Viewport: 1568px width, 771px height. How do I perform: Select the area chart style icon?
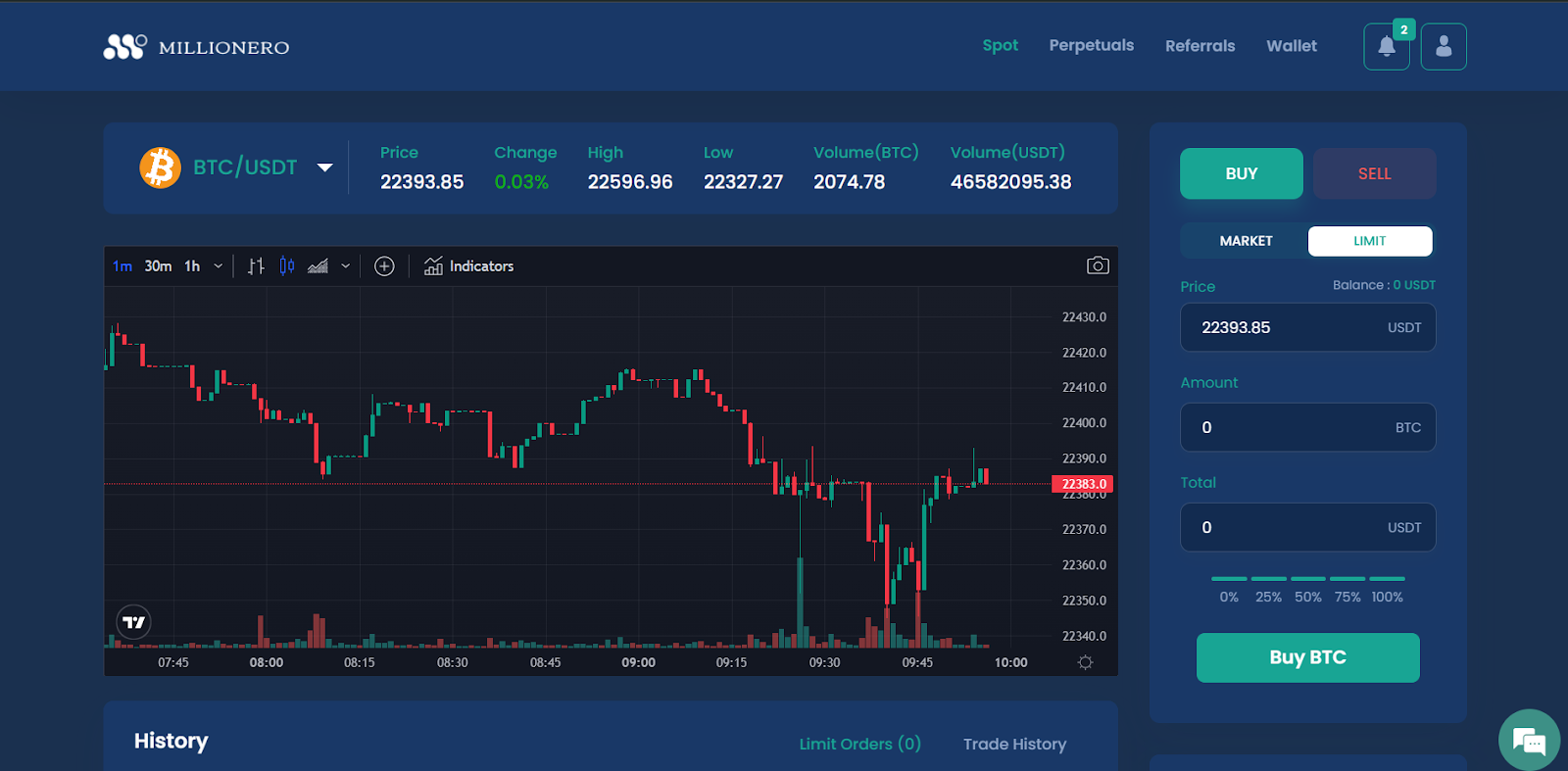[318, 266]
